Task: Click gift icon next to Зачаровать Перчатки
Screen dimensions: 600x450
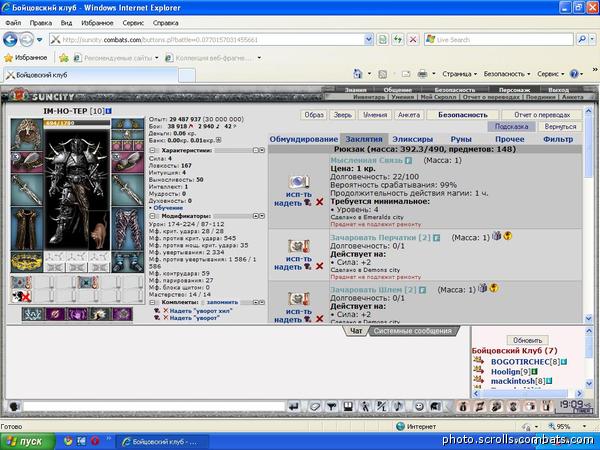Action: [x=497, y=236]
